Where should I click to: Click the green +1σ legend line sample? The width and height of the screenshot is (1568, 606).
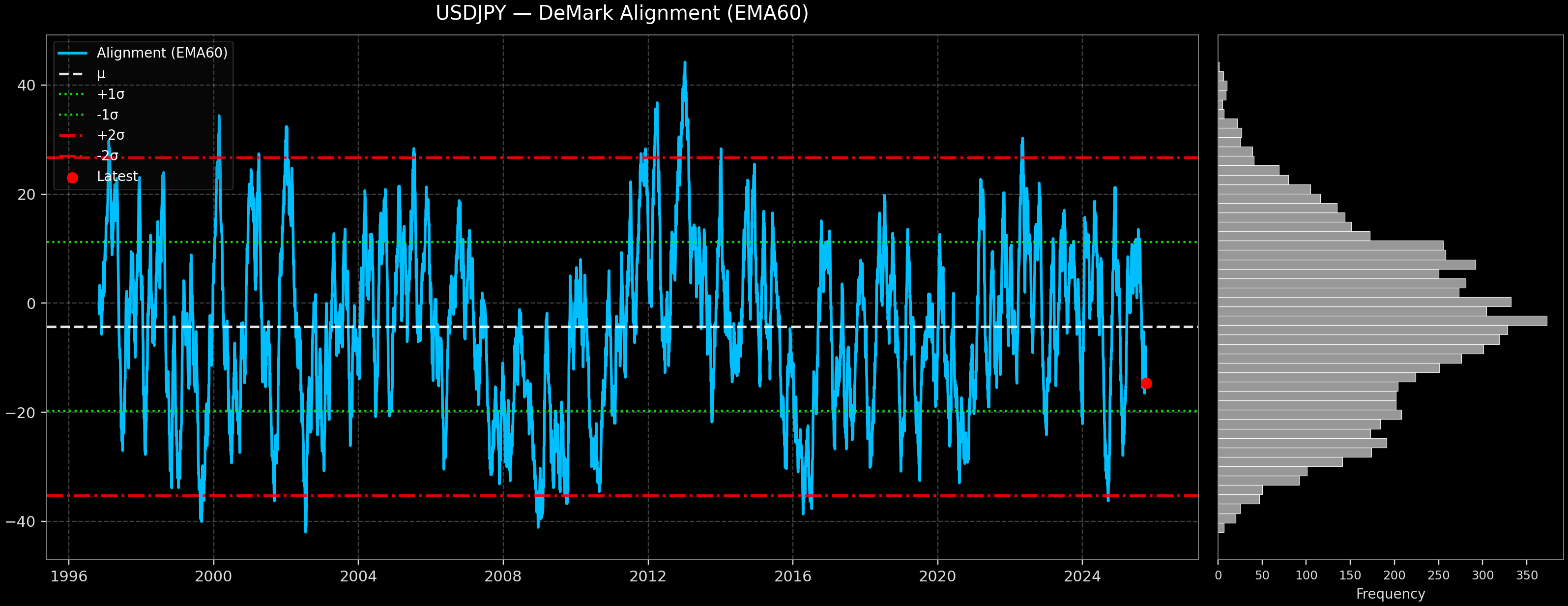click(72, 94)
